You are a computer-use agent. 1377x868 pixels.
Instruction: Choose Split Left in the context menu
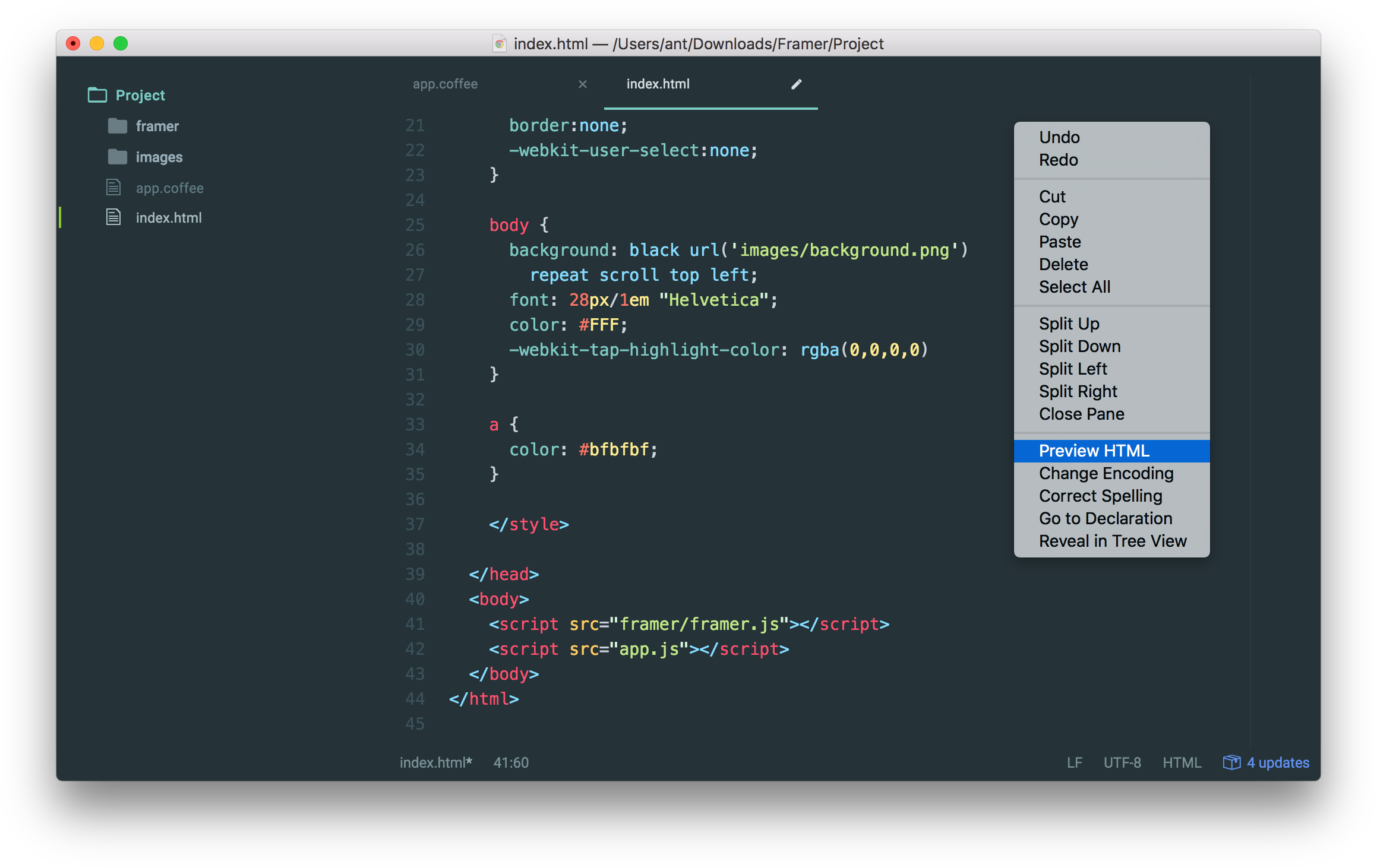click(1111, 369)
